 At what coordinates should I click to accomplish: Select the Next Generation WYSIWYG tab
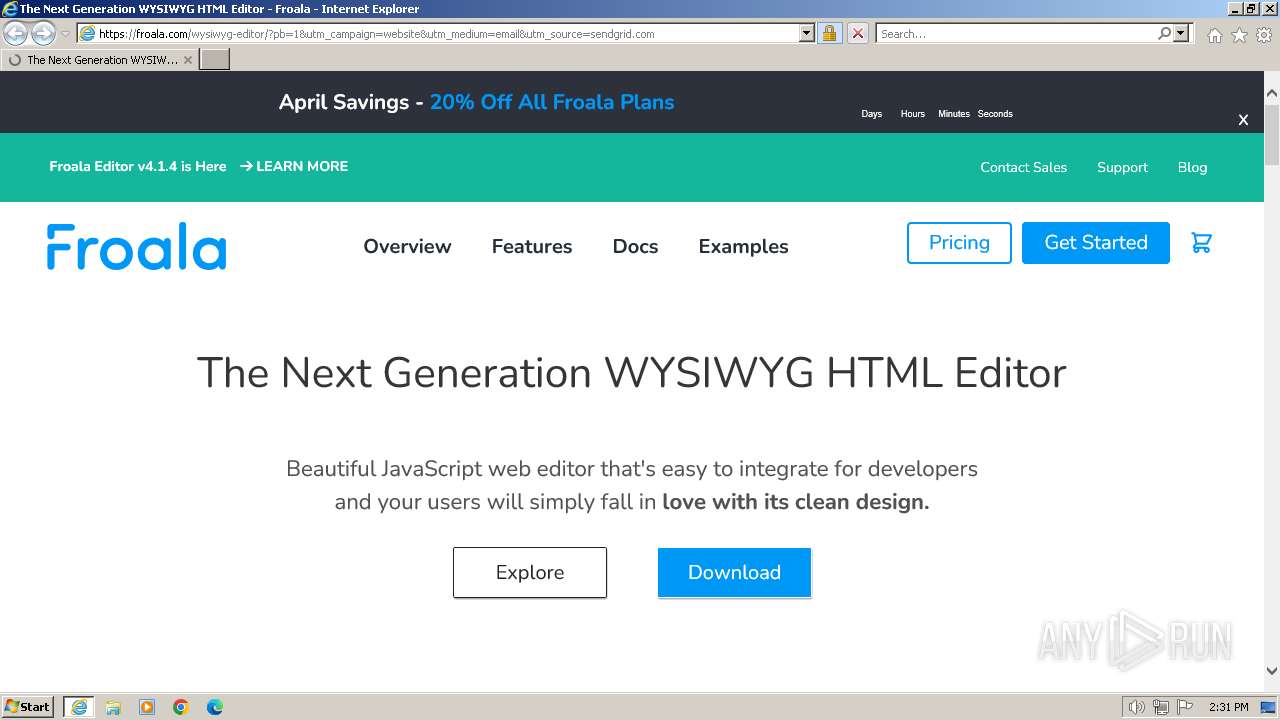[100, 60]
